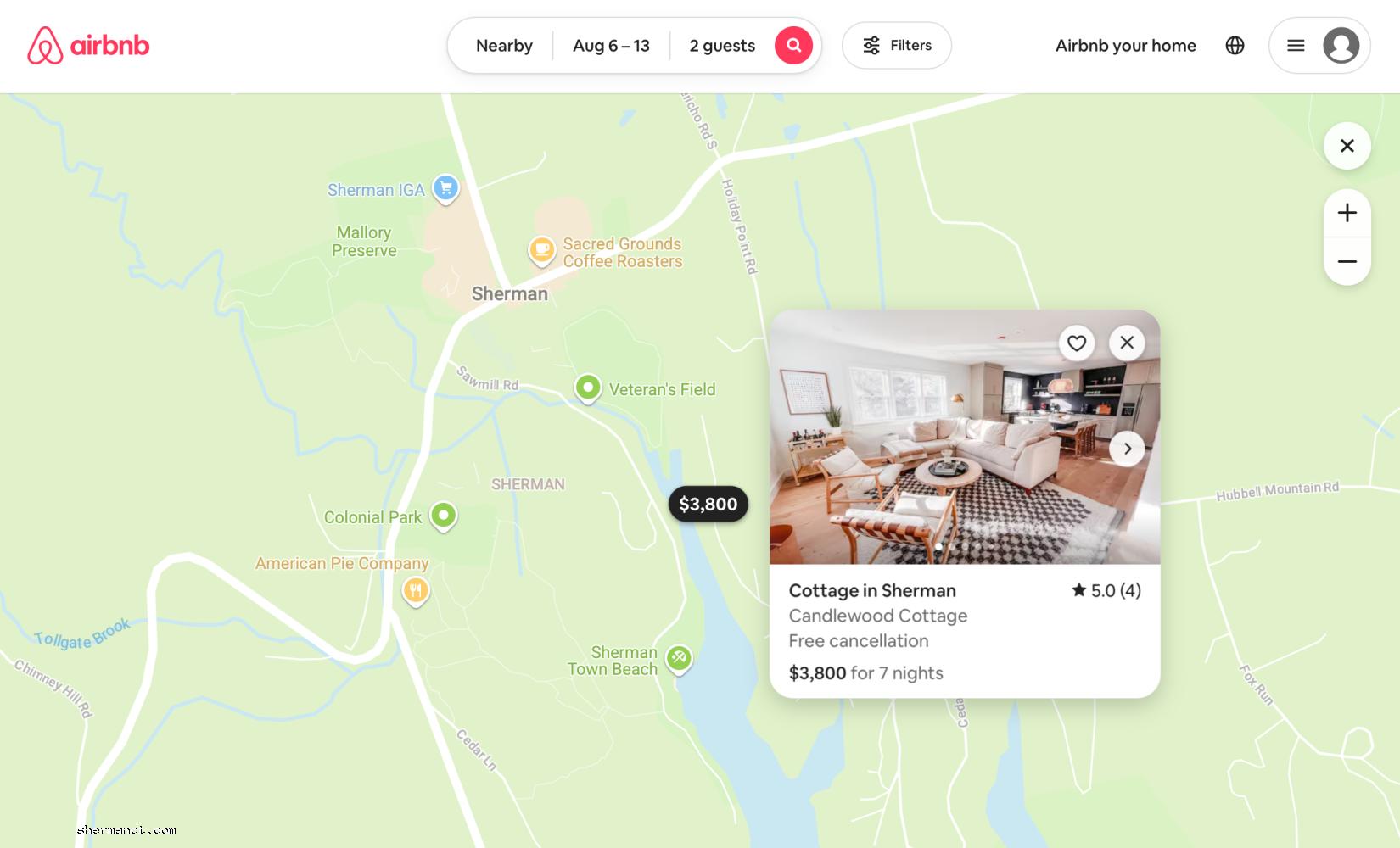
Task: Zoom in on the map
Action: tap(1347, 213)
